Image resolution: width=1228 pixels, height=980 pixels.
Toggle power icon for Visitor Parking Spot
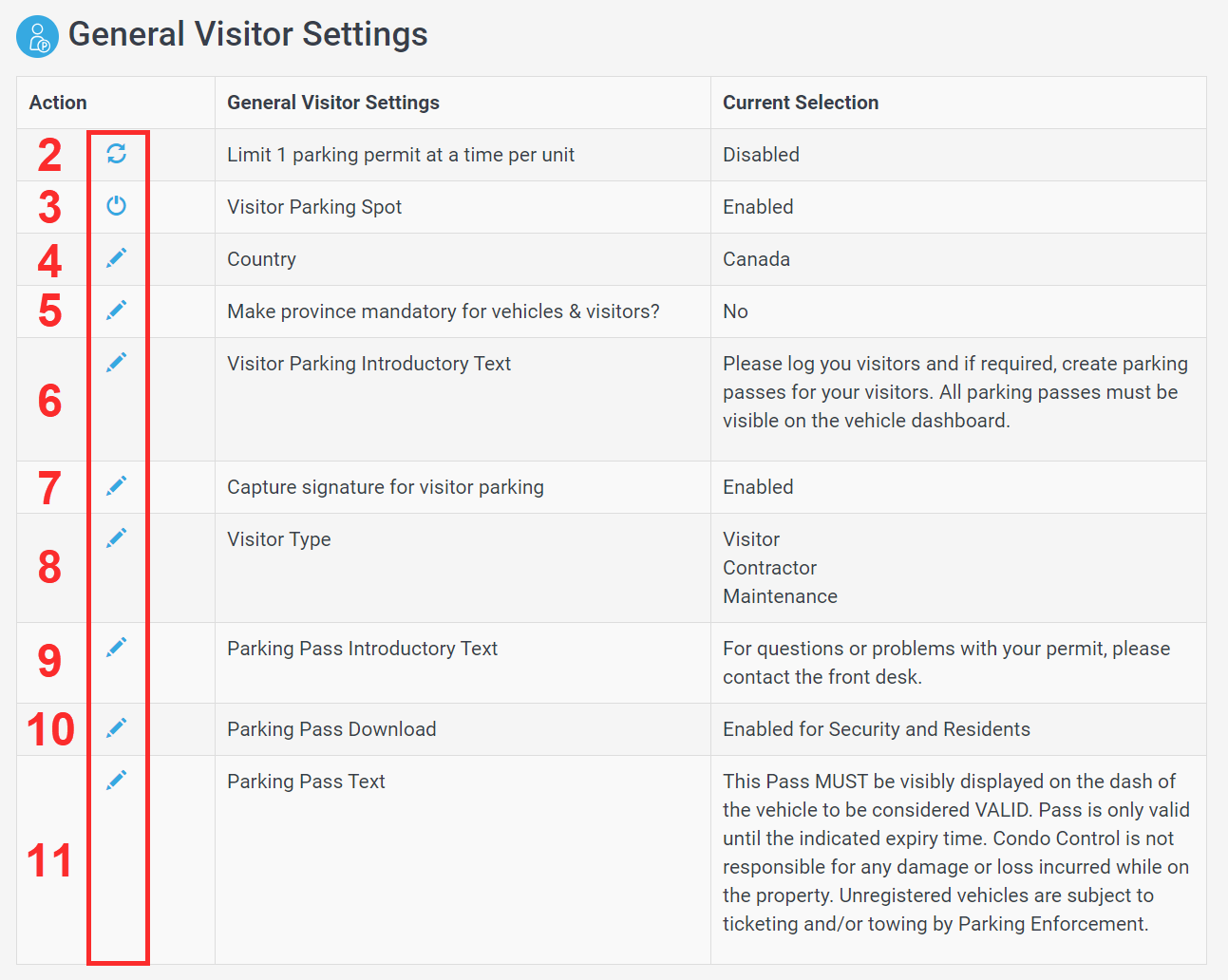[116, 205]
